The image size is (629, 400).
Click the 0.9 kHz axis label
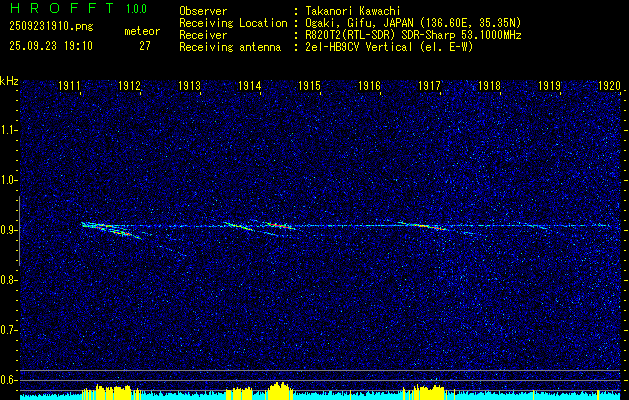8,230
